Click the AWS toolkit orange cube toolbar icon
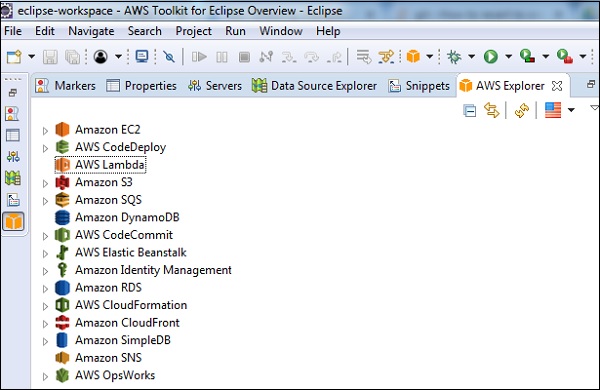The height and width of the screenshot is (390, 600). point(413,57)
